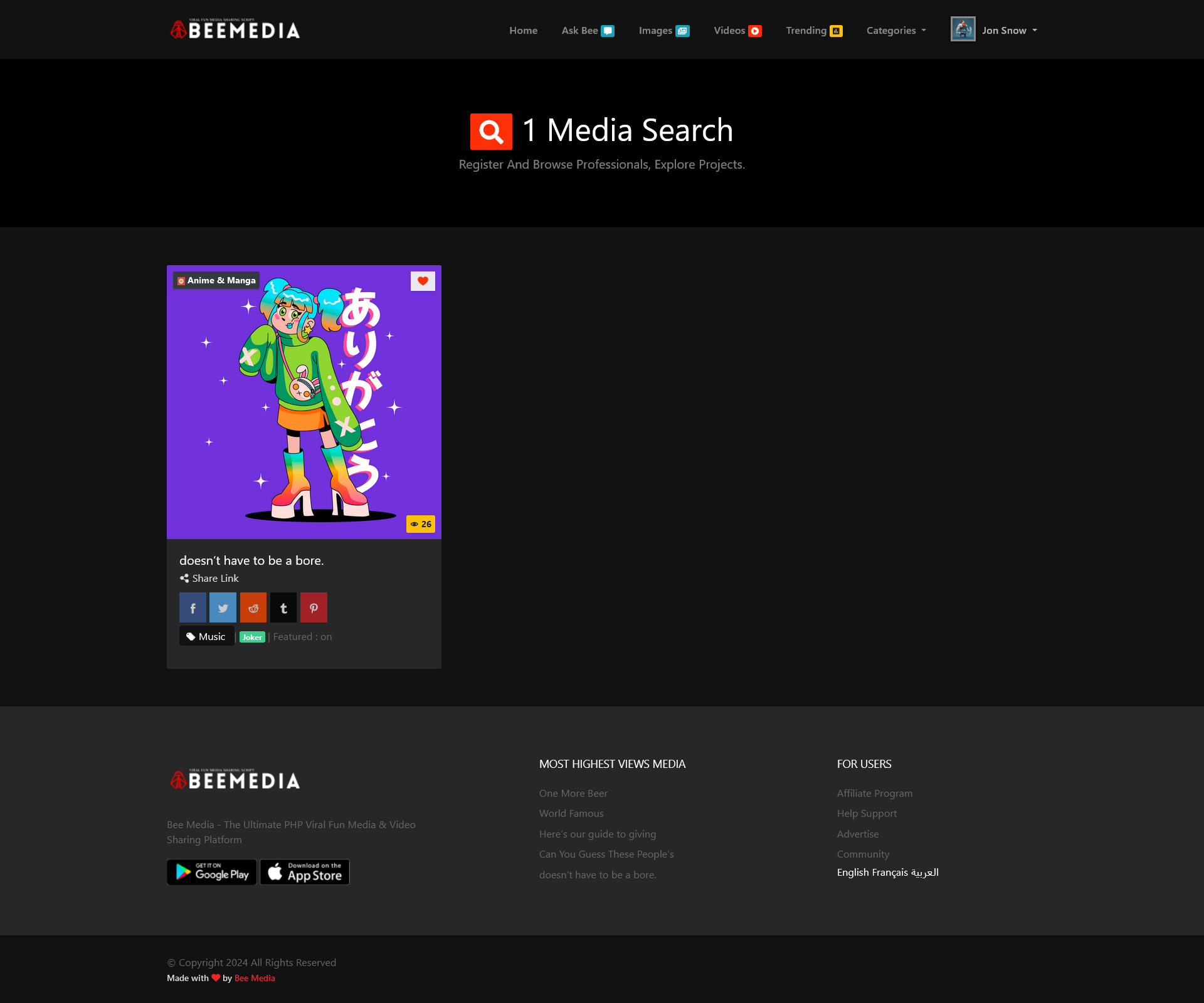Click the red search icon
Screen dimensions: 1204x1003
490,130
